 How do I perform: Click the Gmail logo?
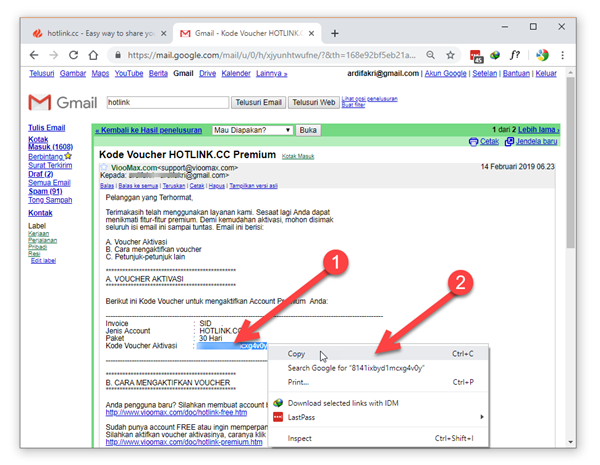tap(63, 103)
